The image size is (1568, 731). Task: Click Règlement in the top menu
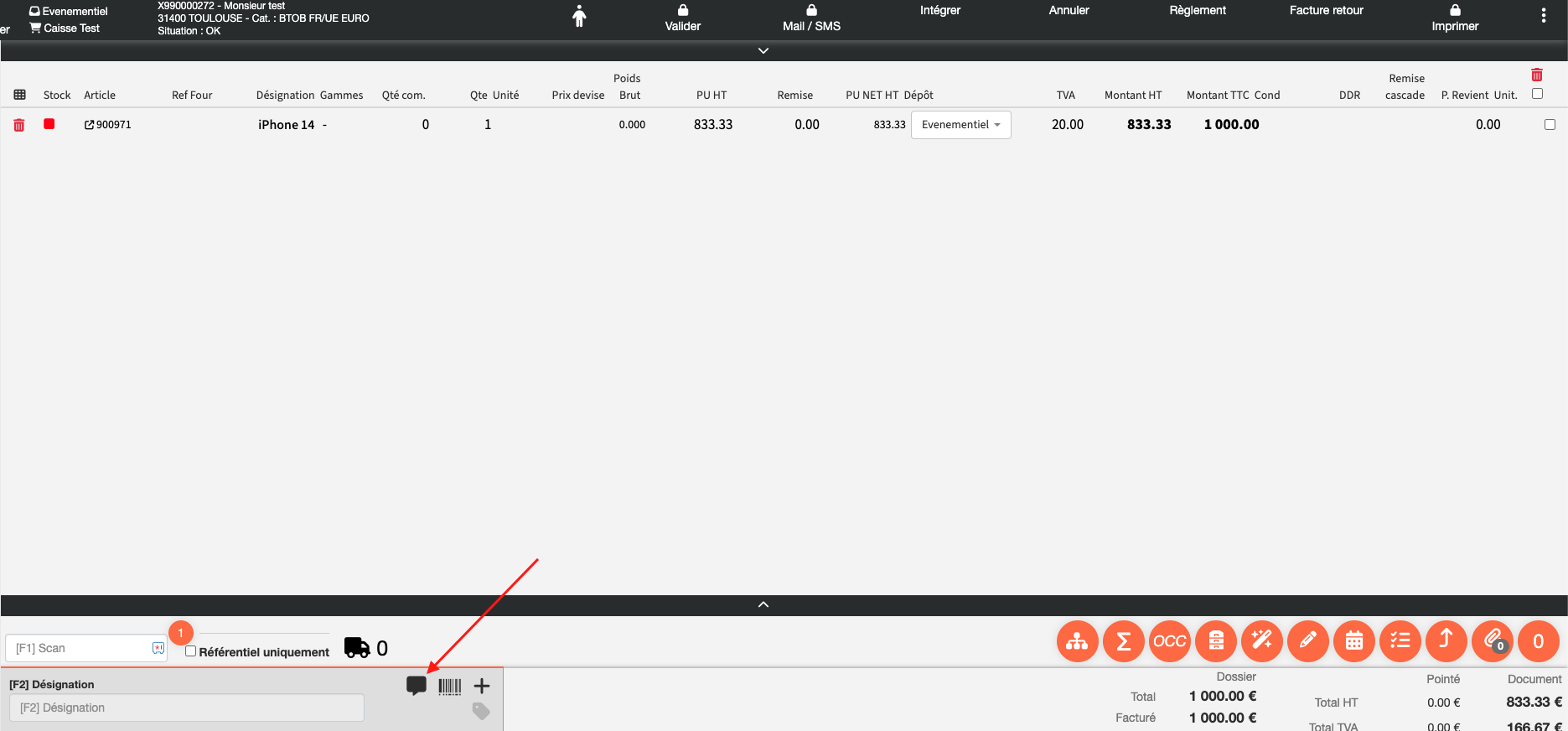[1197, 11]
